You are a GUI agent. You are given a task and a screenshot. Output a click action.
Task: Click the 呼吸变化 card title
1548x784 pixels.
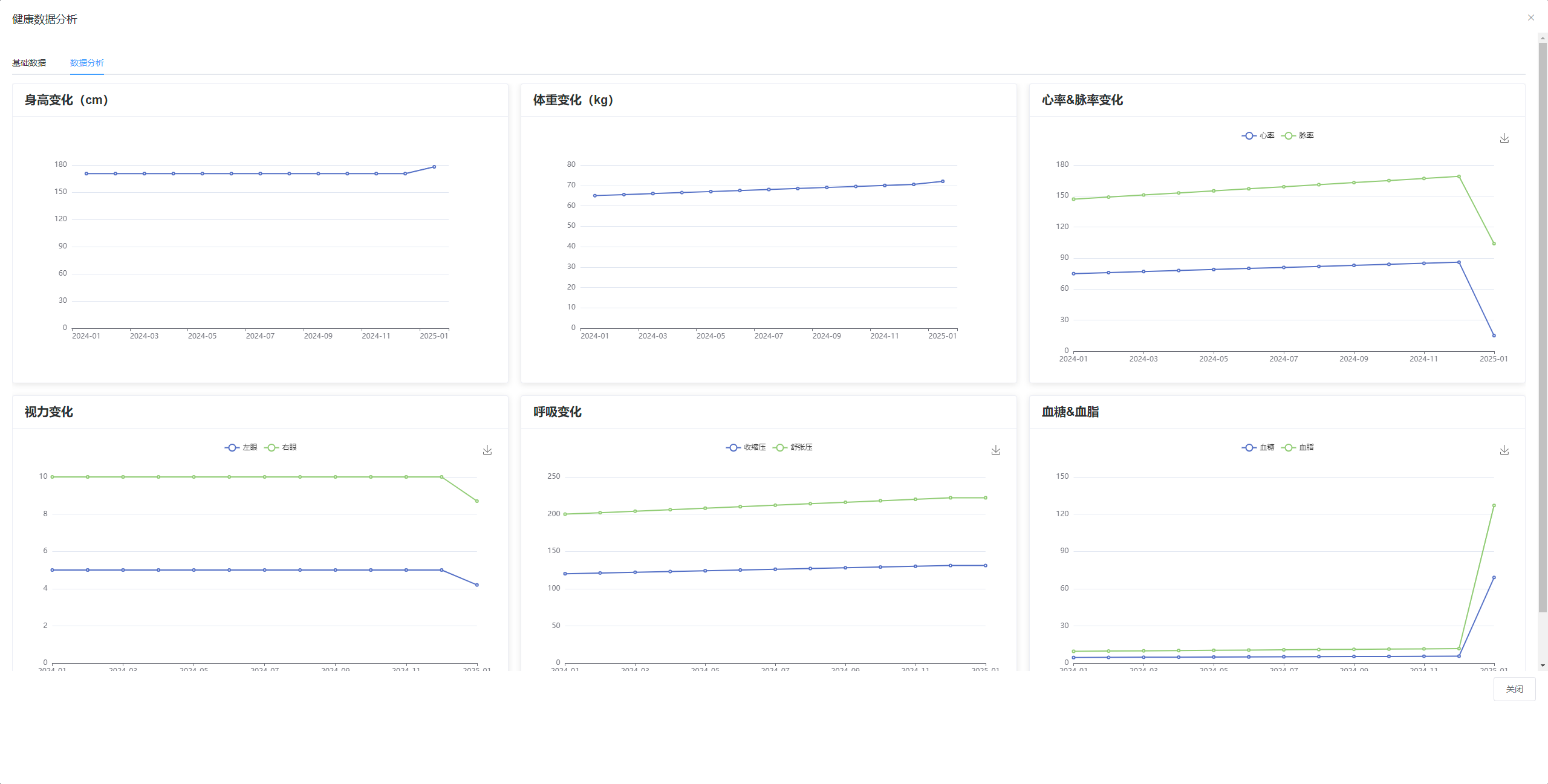coord(558,412)
